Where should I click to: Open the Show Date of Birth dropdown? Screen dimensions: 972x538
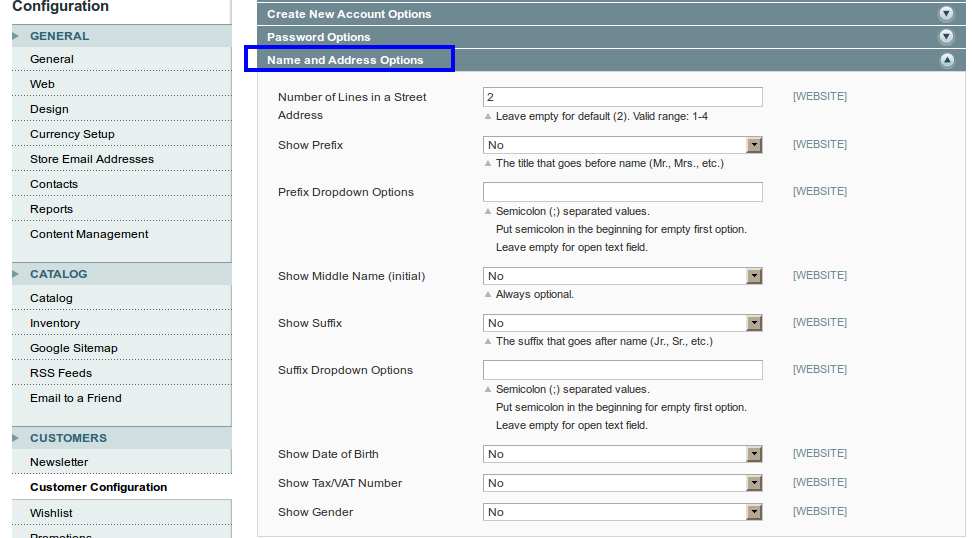[622, 454]
